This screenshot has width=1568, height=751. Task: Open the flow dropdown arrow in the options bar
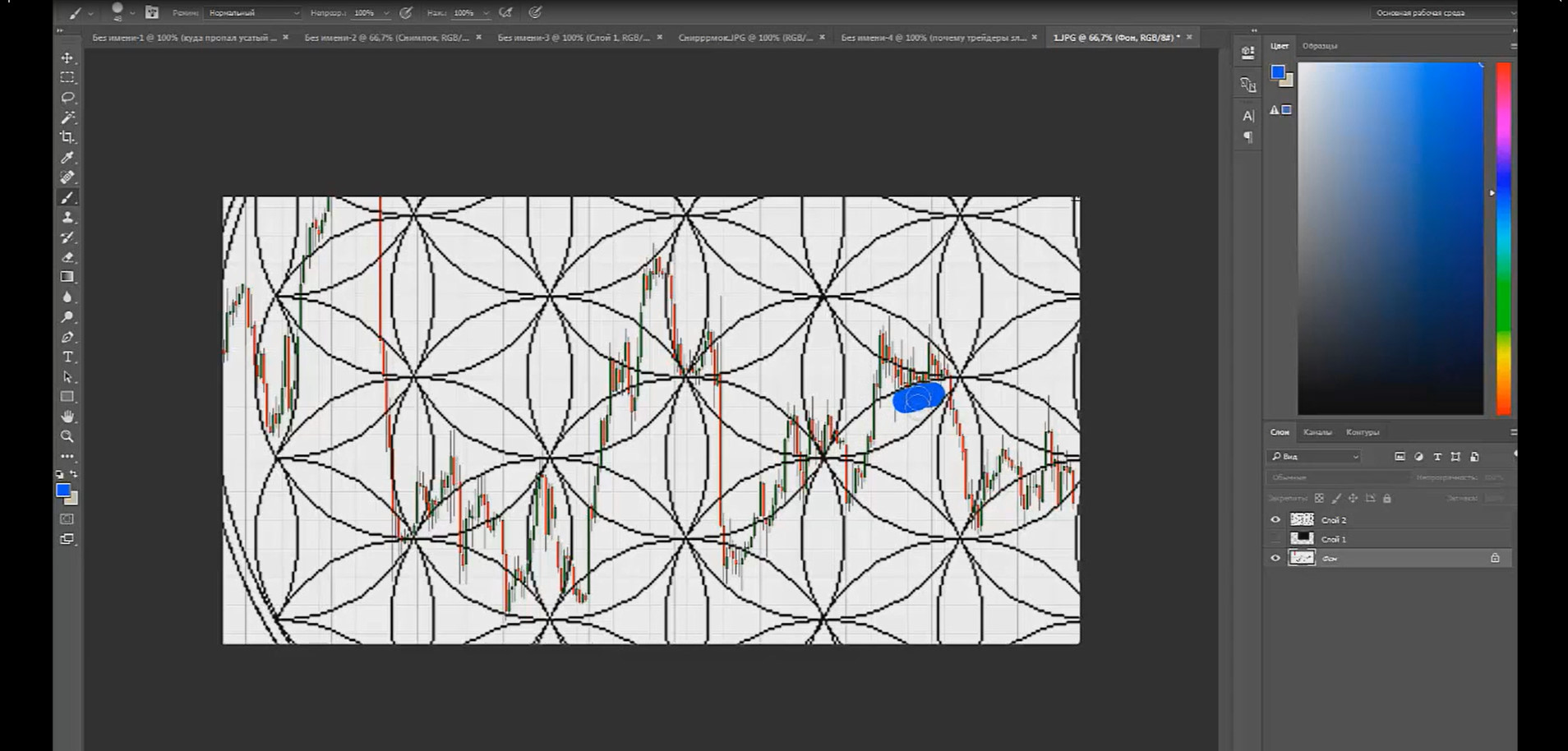tap(487, 13)
